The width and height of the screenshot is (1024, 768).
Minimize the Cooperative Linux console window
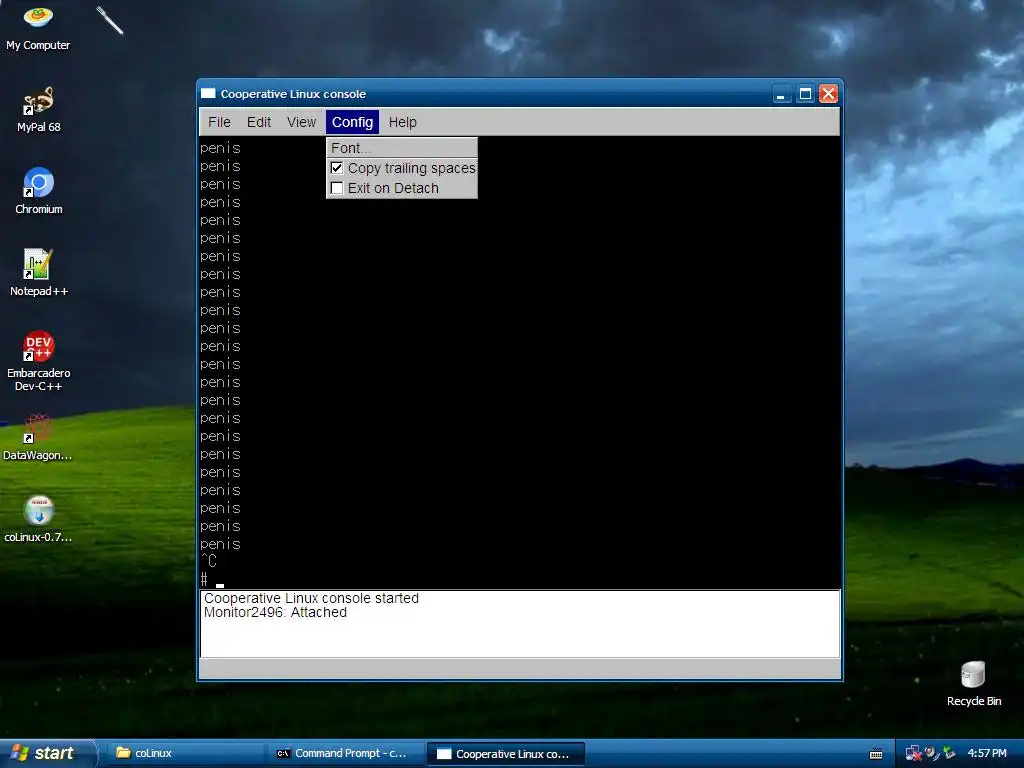(x=781, y=94)
